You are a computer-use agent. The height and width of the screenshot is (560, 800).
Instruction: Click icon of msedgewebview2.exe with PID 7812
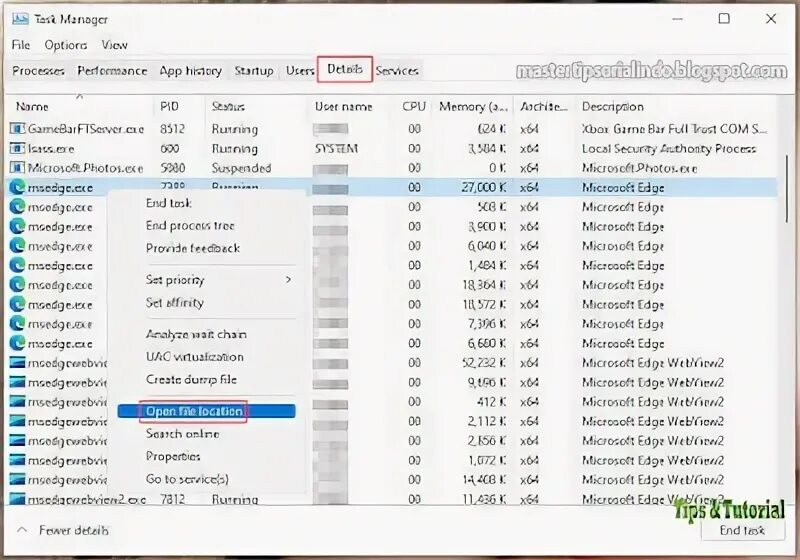click(17, 498)
